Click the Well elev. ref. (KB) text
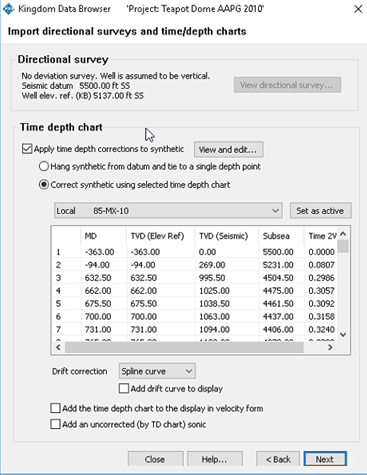This screenshot has width=367, height=475. [x=83, y=96]
